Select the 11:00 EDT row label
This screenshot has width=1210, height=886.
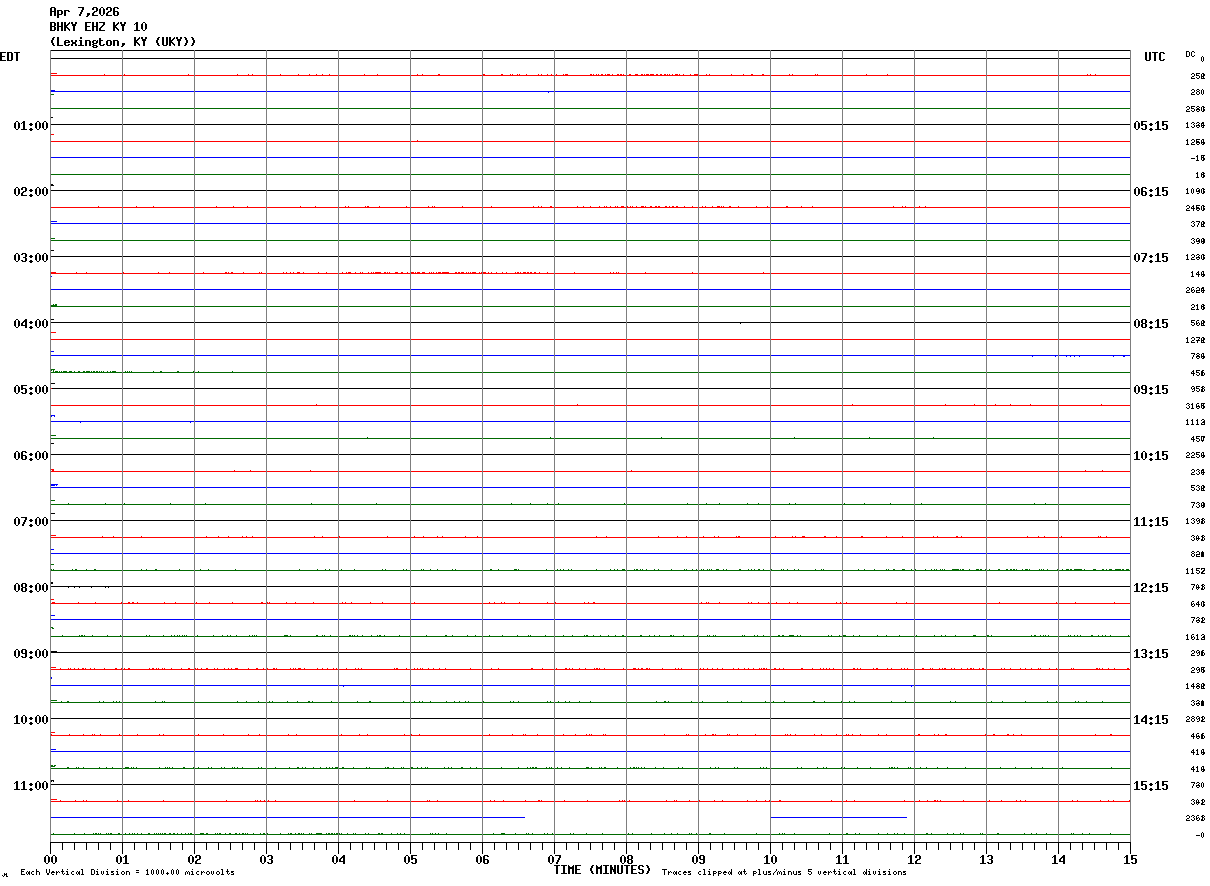coord(31,786)
